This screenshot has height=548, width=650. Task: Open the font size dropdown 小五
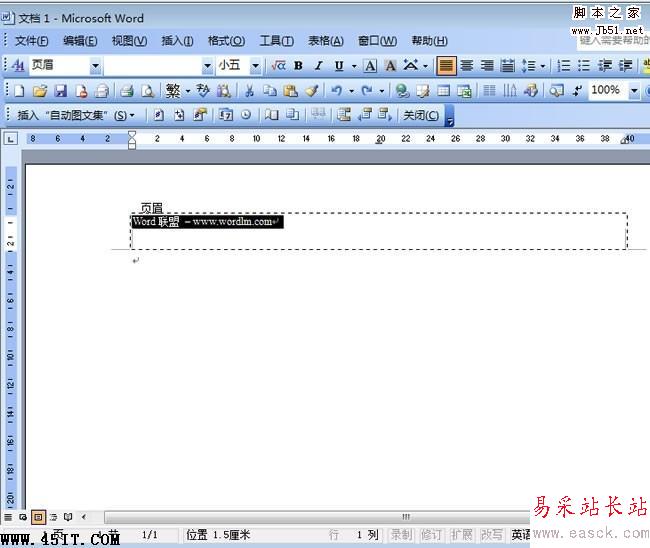(x=255, y=65)
